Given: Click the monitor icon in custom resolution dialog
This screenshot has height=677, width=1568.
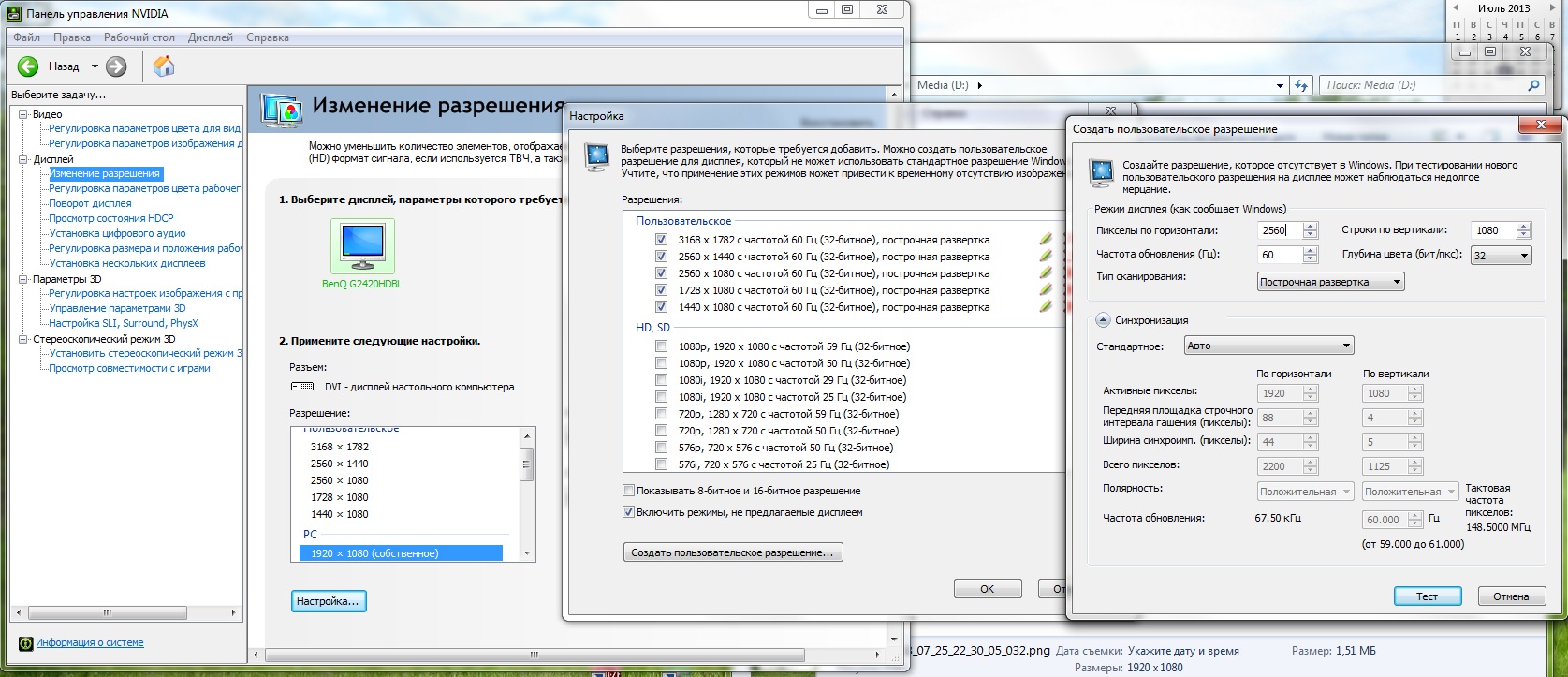Looking at the screenshot, I should pyautogui.click(x=1102, y=172).
